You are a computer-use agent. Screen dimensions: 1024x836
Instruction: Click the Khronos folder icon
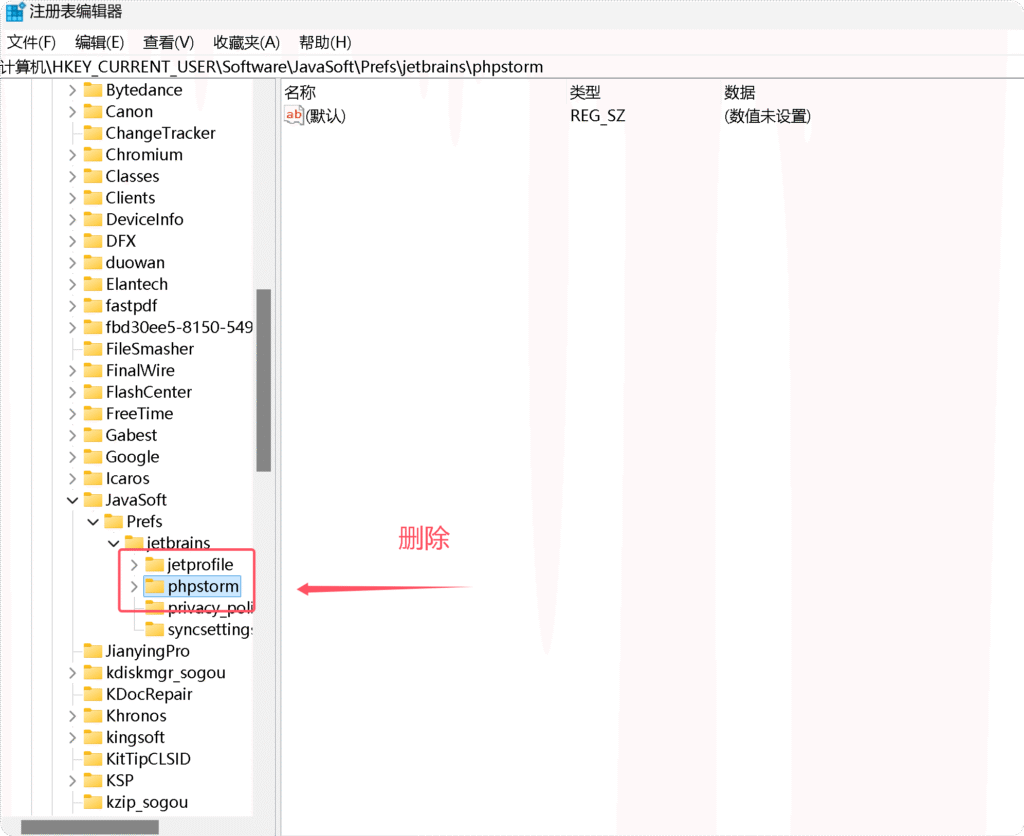tap(93, 715)
